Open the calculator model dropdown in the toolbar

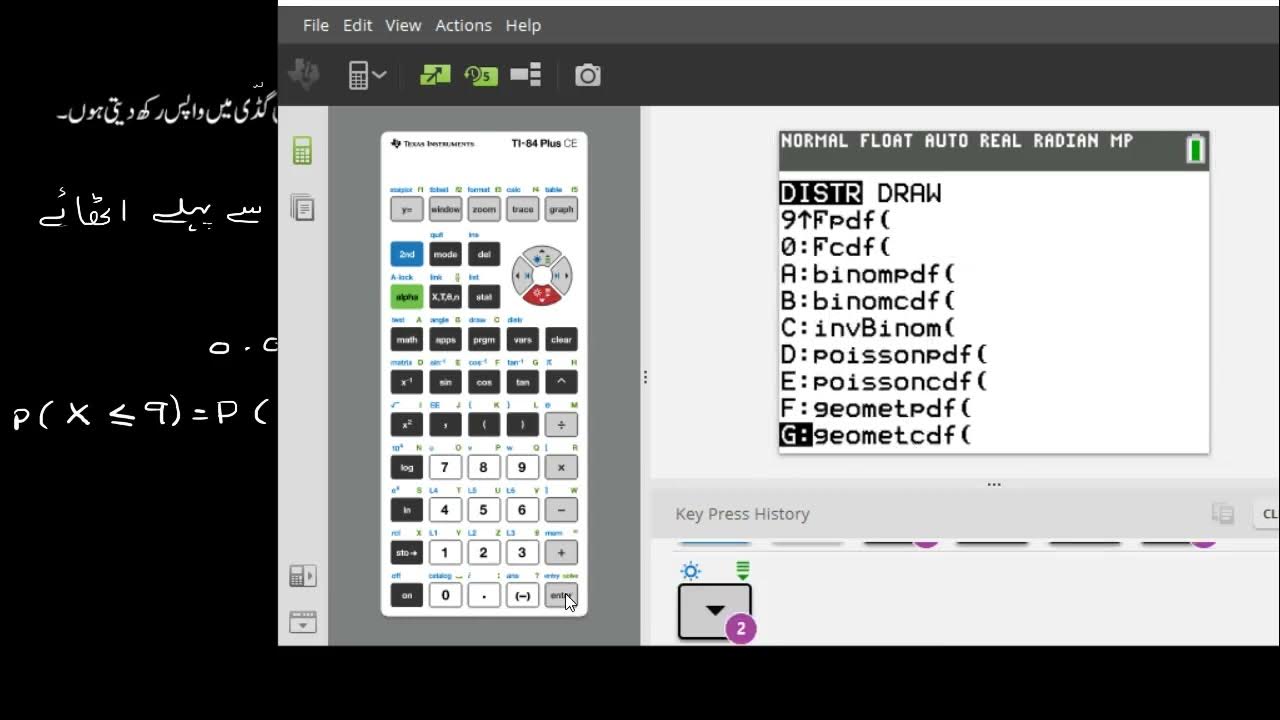[367, 75]
